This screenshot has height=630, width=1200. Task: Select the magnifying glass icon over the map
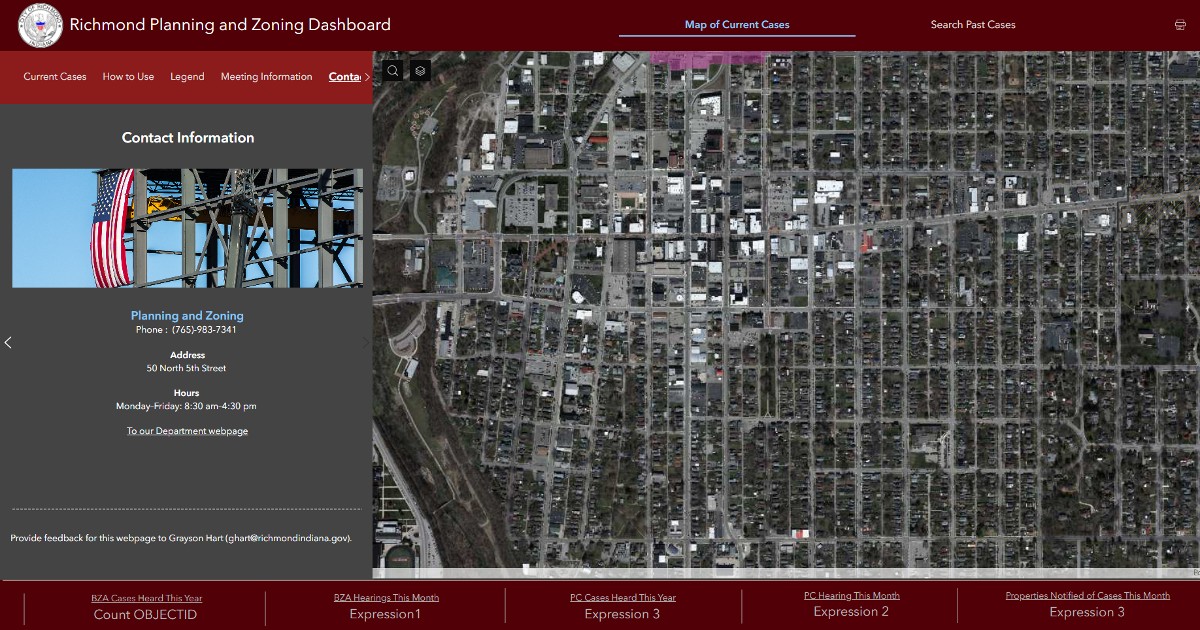pyautogui.click(x=392, y=70)
